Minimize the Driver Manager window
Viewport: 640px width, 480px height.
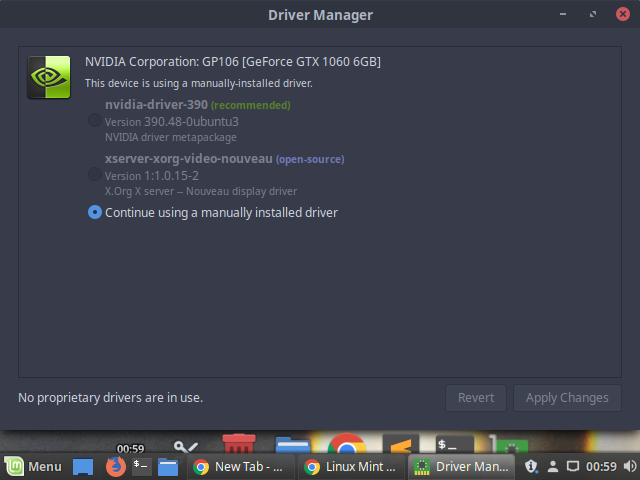[563, 14]
